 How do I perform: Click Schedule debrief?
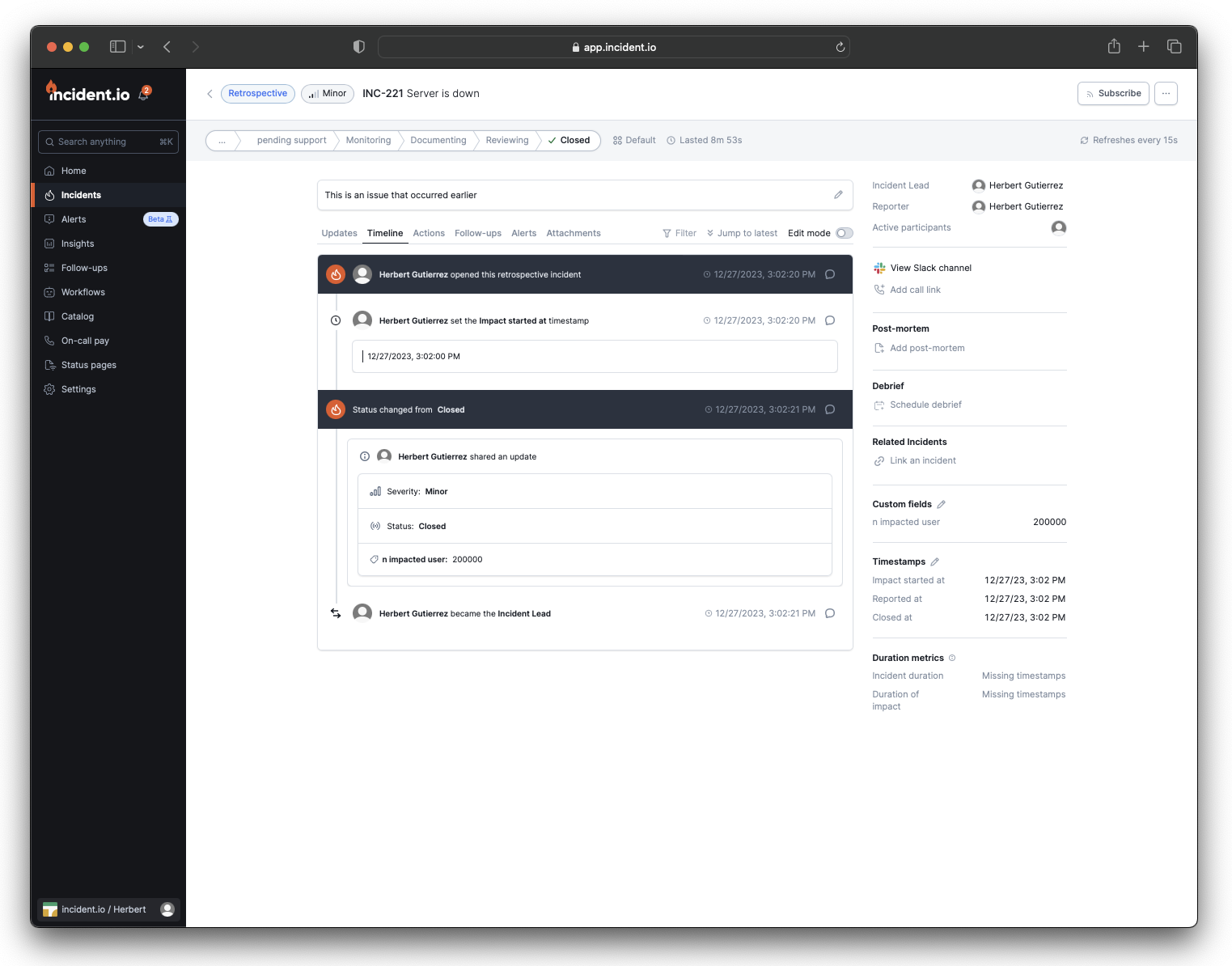coord(917,405)
